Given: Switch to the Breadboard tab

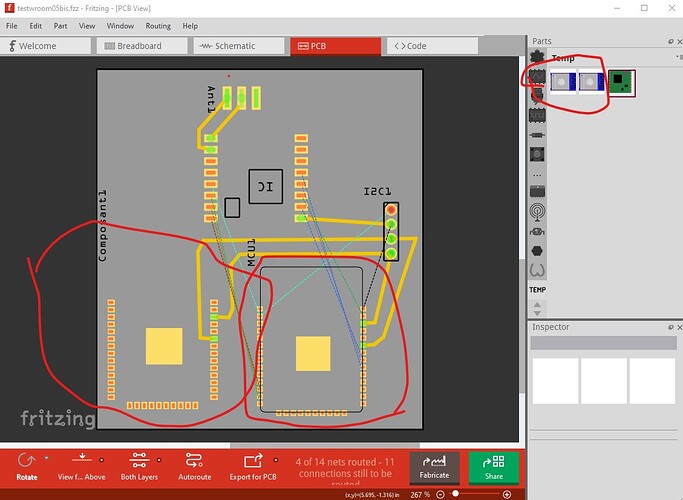Looking at the screenshot, I should pos(142,46).
